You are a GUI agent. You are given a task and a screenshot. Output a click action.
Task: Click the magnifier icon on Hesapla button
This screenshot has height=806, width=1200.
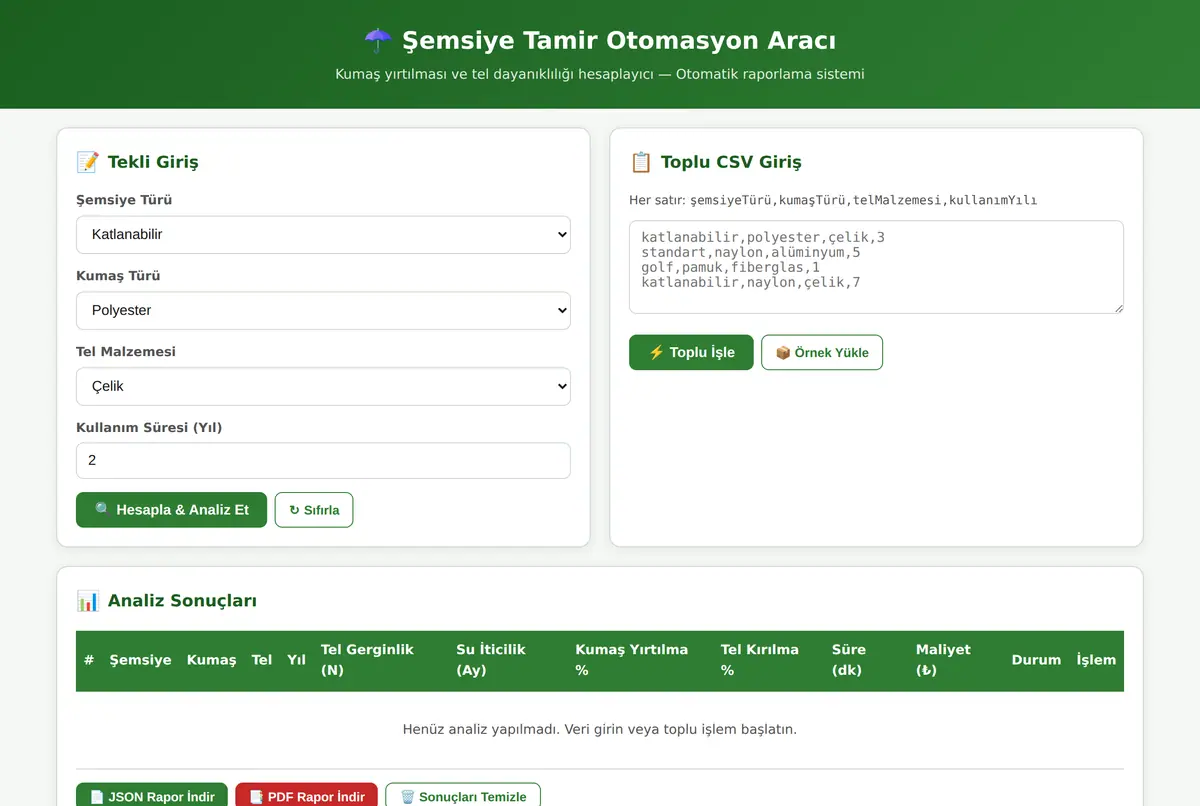(x=103, y=510)
